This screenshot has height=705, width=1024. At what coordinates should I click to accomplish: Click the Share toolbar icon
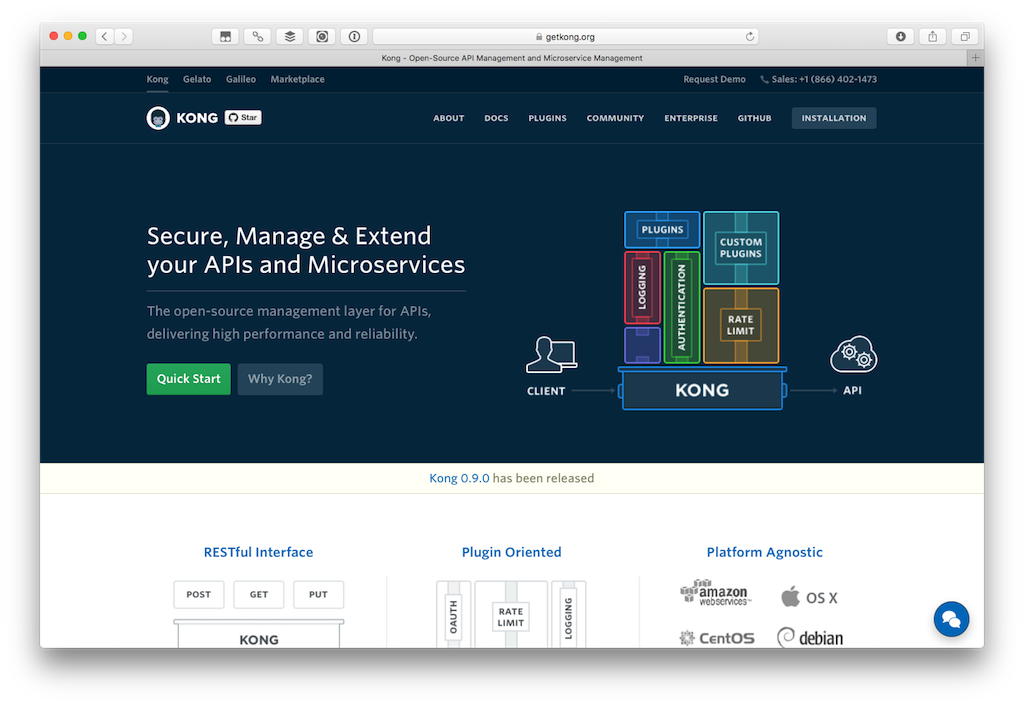(933, 37)
